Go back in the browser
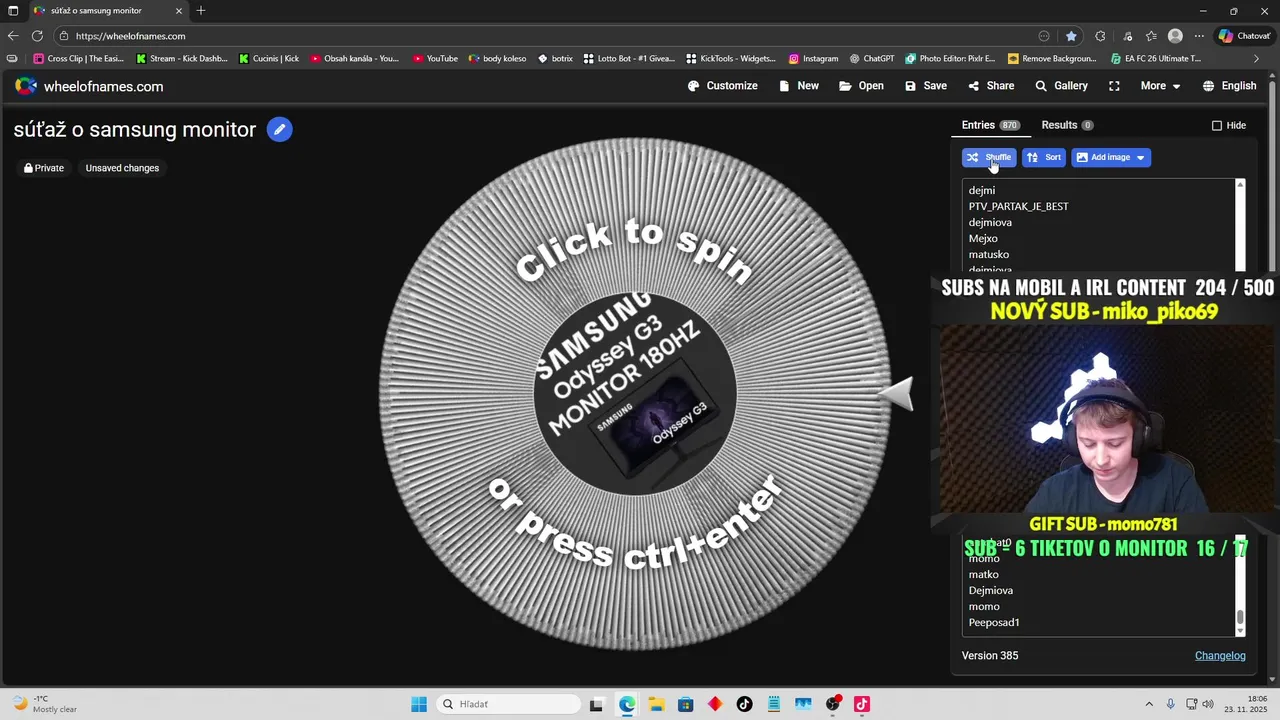This screenshot has width=1280, height=720. (13, 36)
